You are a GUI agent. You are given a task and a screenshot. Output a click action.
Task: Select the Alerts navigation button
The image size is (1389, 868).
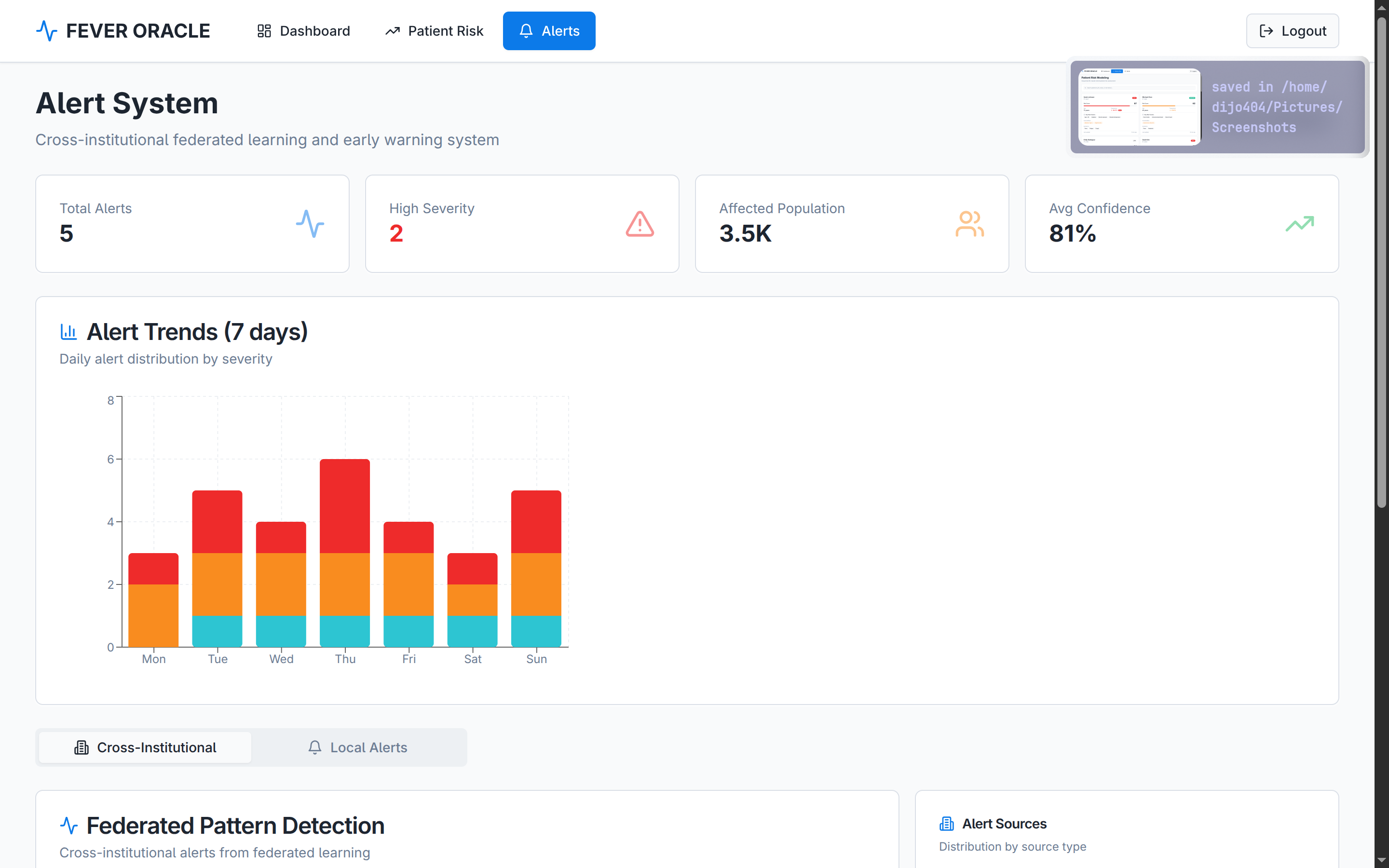(x=549, y=31)
